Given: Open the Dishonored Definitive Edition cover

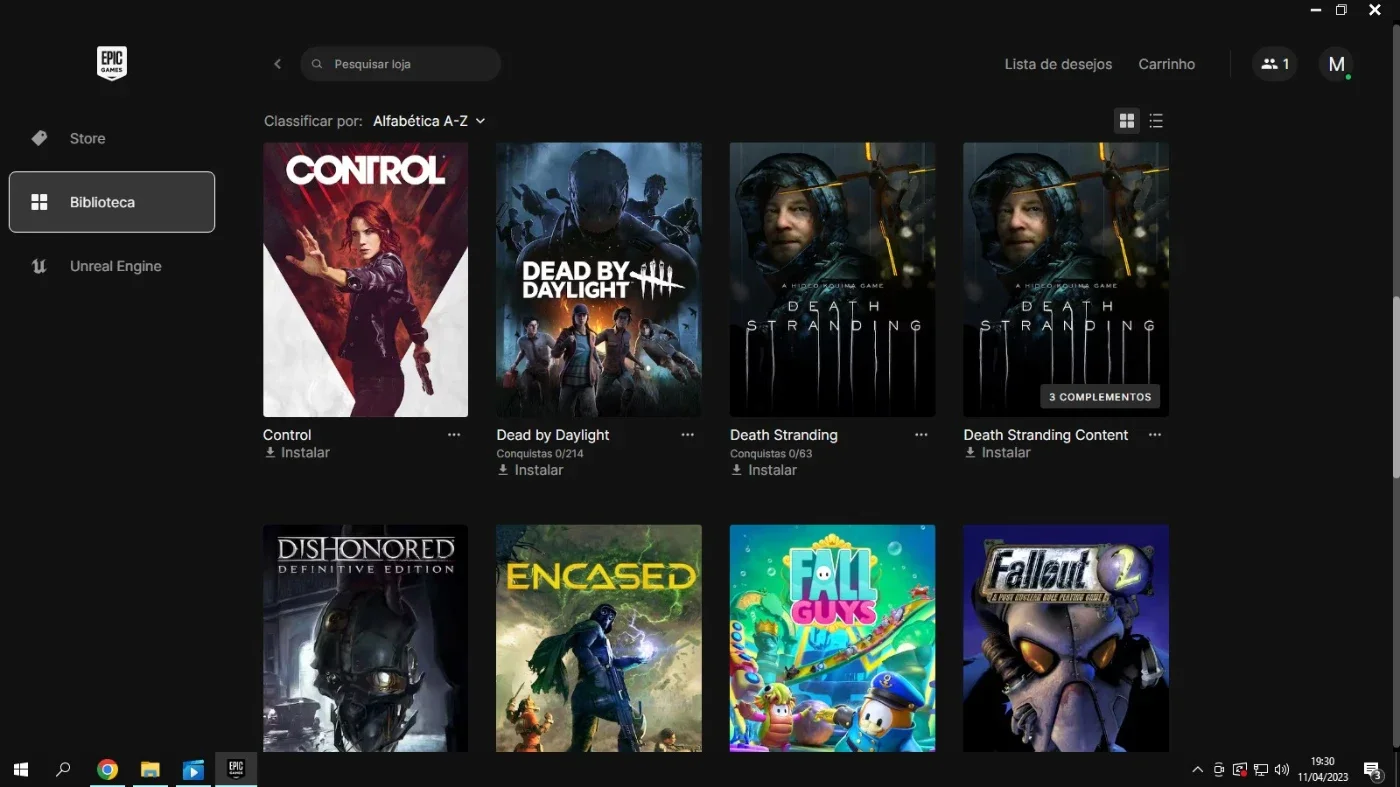Looking at the screenshot, I should click(x=365, y=638).
